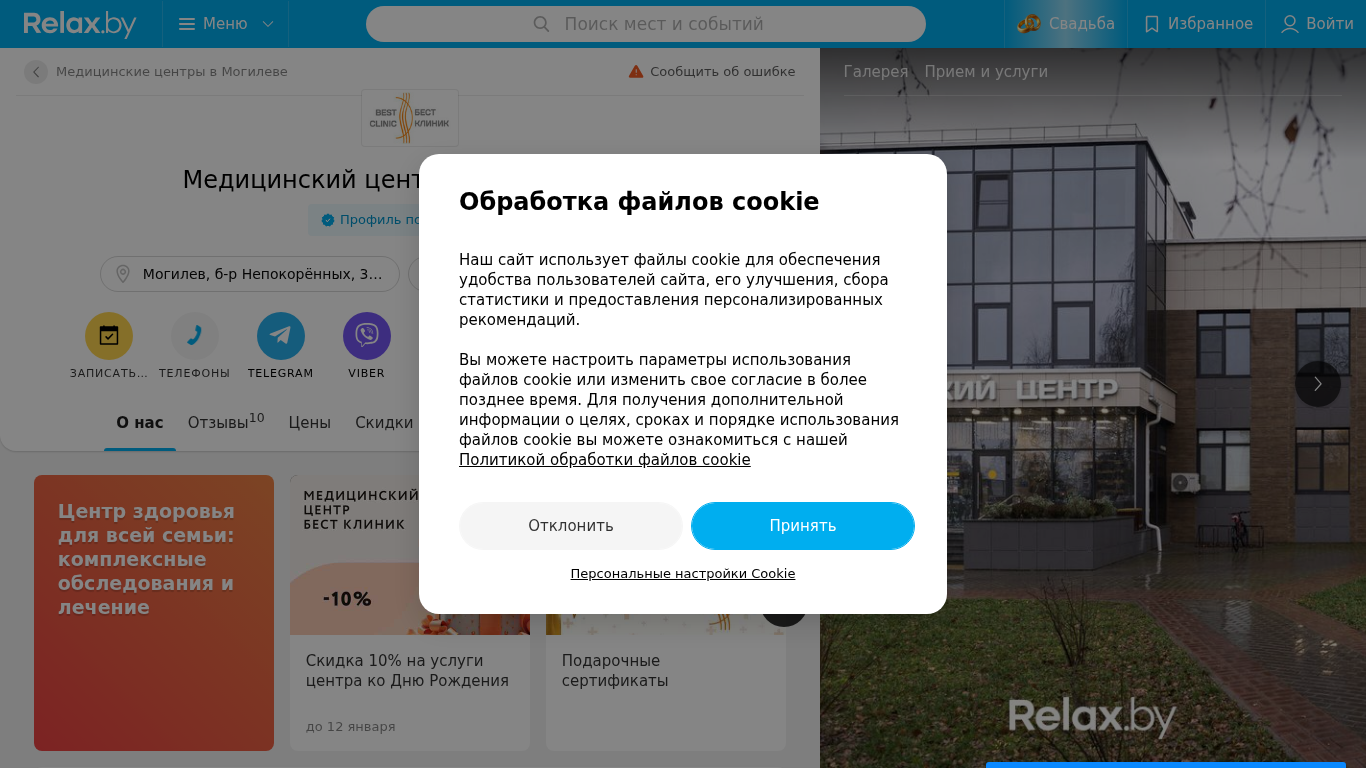Click the Свадьба rings icon

pos(1029,24)
